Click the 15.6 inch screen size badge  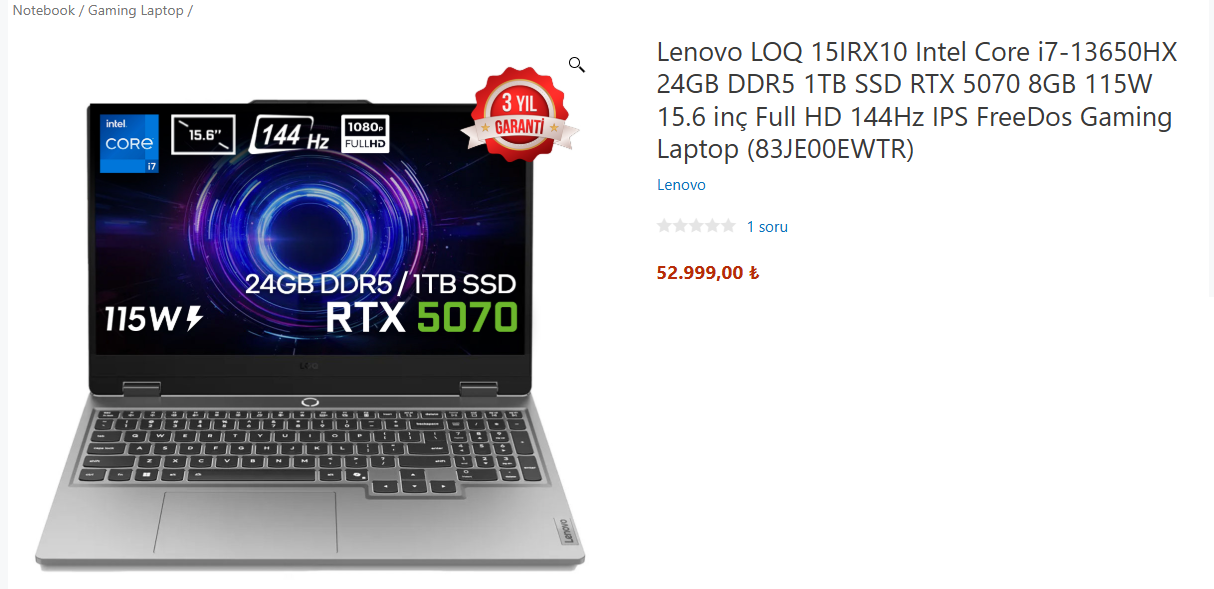[204, 134]
